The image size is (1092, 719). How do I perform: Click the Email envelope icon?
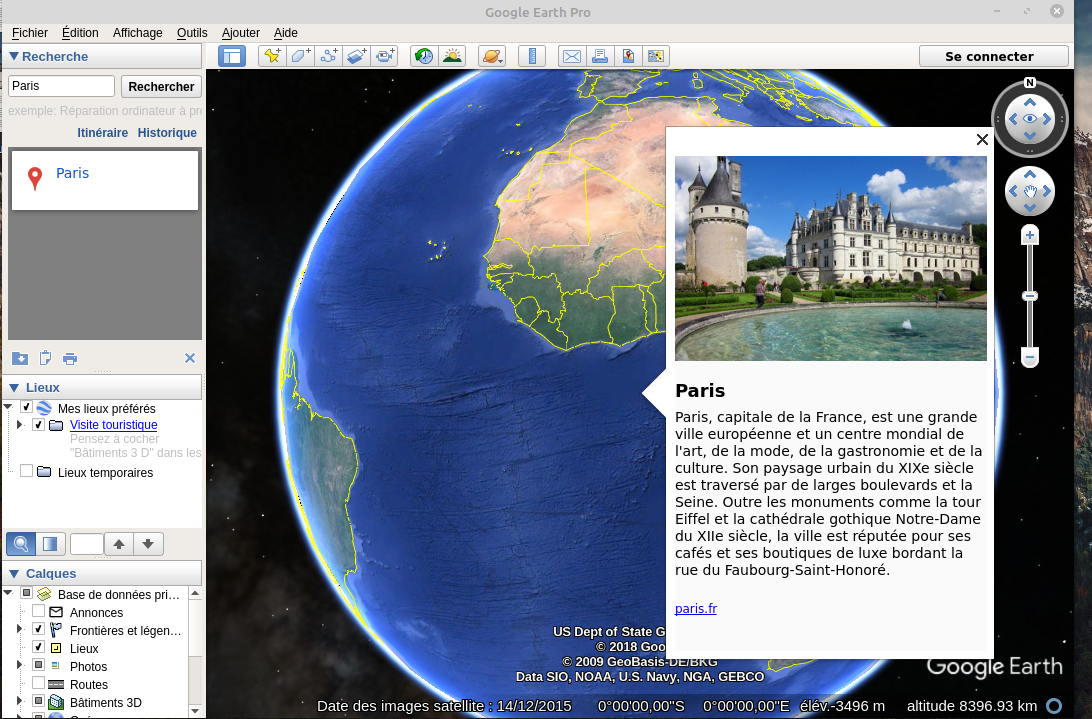571,57
